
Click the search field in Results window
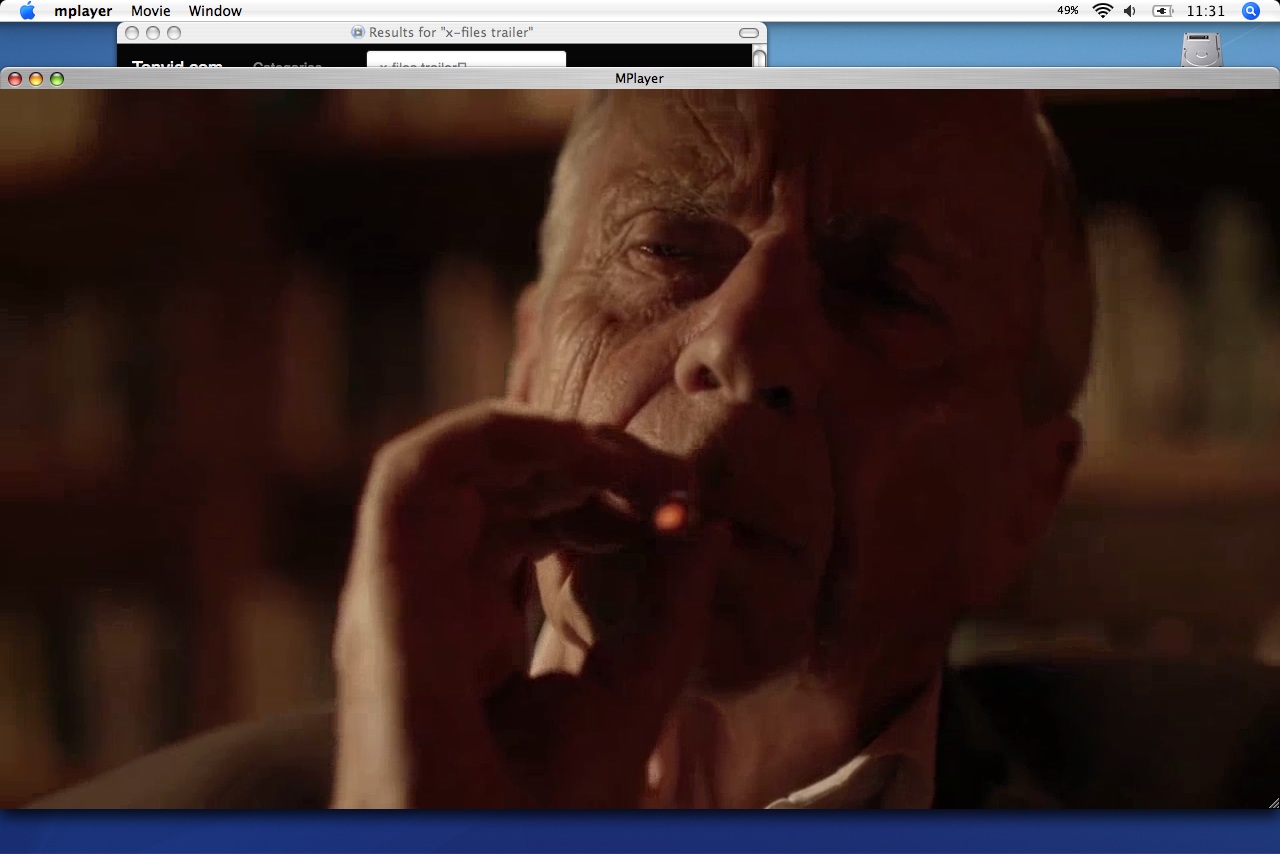tap(466, 60)
